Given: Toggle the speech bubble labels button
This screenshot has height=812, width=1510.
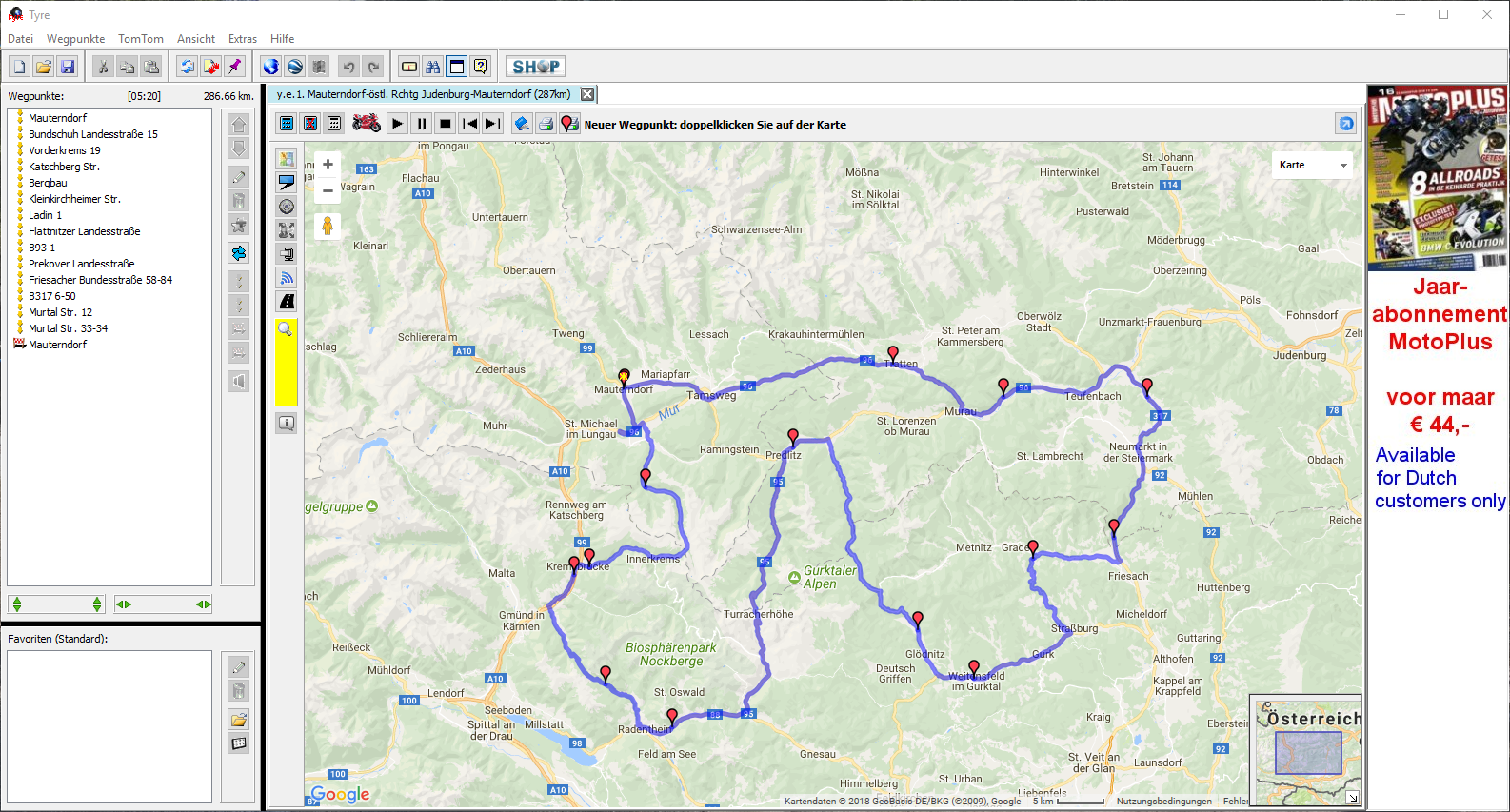Looking at the screenshot, I should click(287, 183).
